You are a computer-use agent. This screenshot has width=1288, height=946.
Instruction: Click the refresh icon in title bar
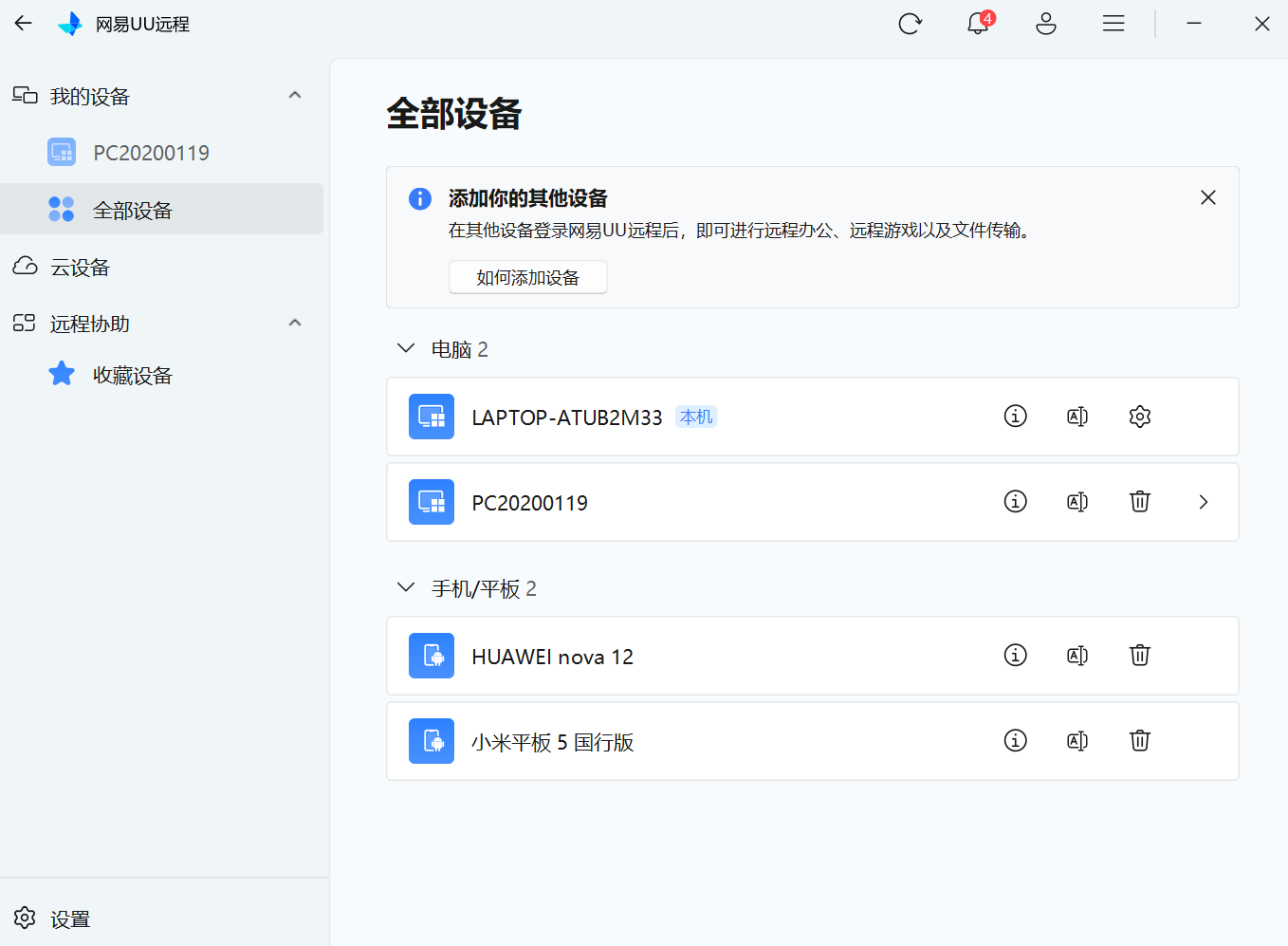910,24
